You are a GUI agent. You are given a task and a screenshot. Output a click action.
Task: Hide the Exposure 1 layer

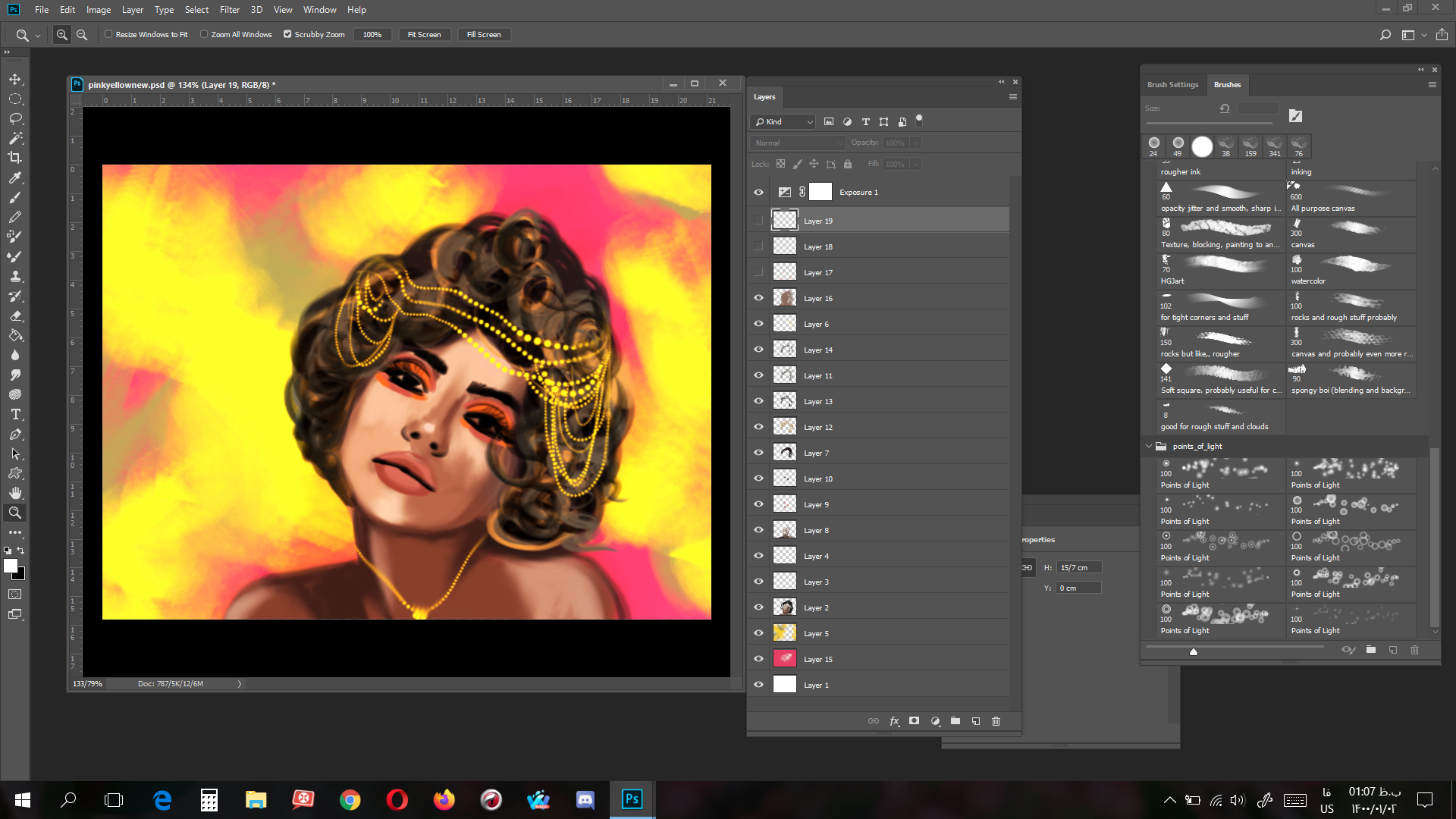(x=758, y=193)
